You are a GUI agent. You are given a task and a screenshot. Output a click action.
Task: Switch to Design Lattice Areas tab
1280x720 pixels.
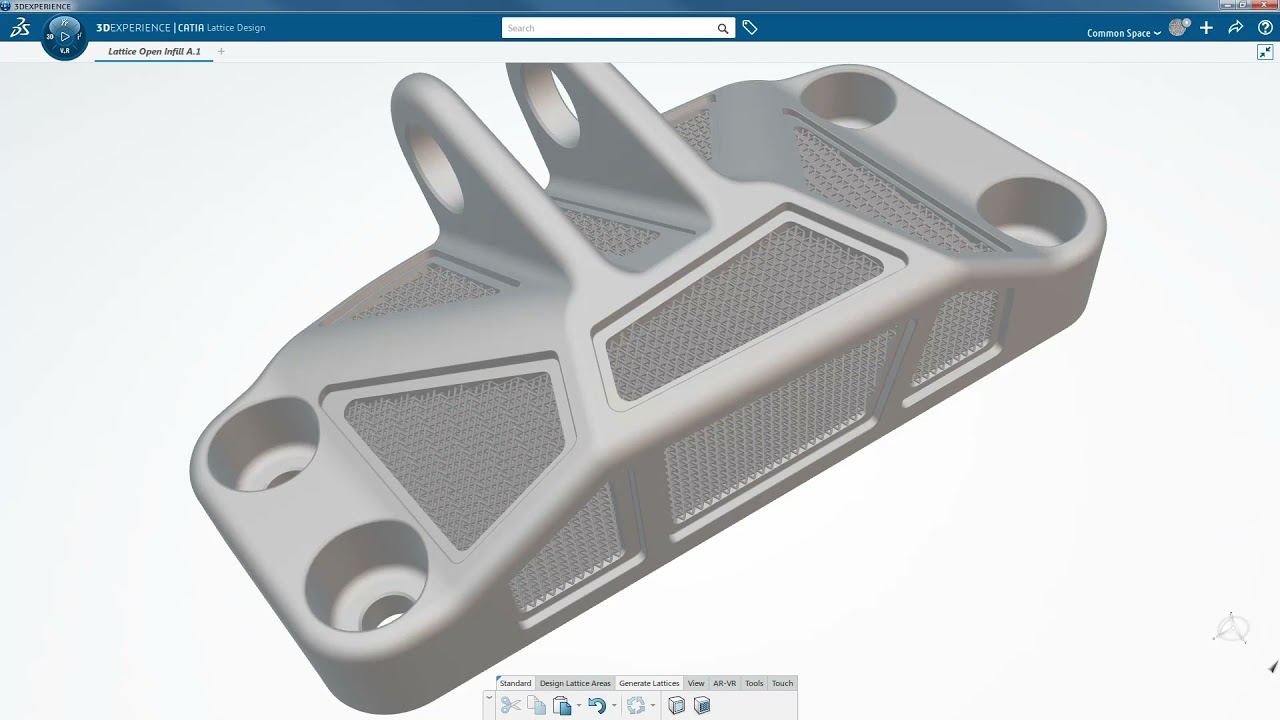click(x=575, y=683)
